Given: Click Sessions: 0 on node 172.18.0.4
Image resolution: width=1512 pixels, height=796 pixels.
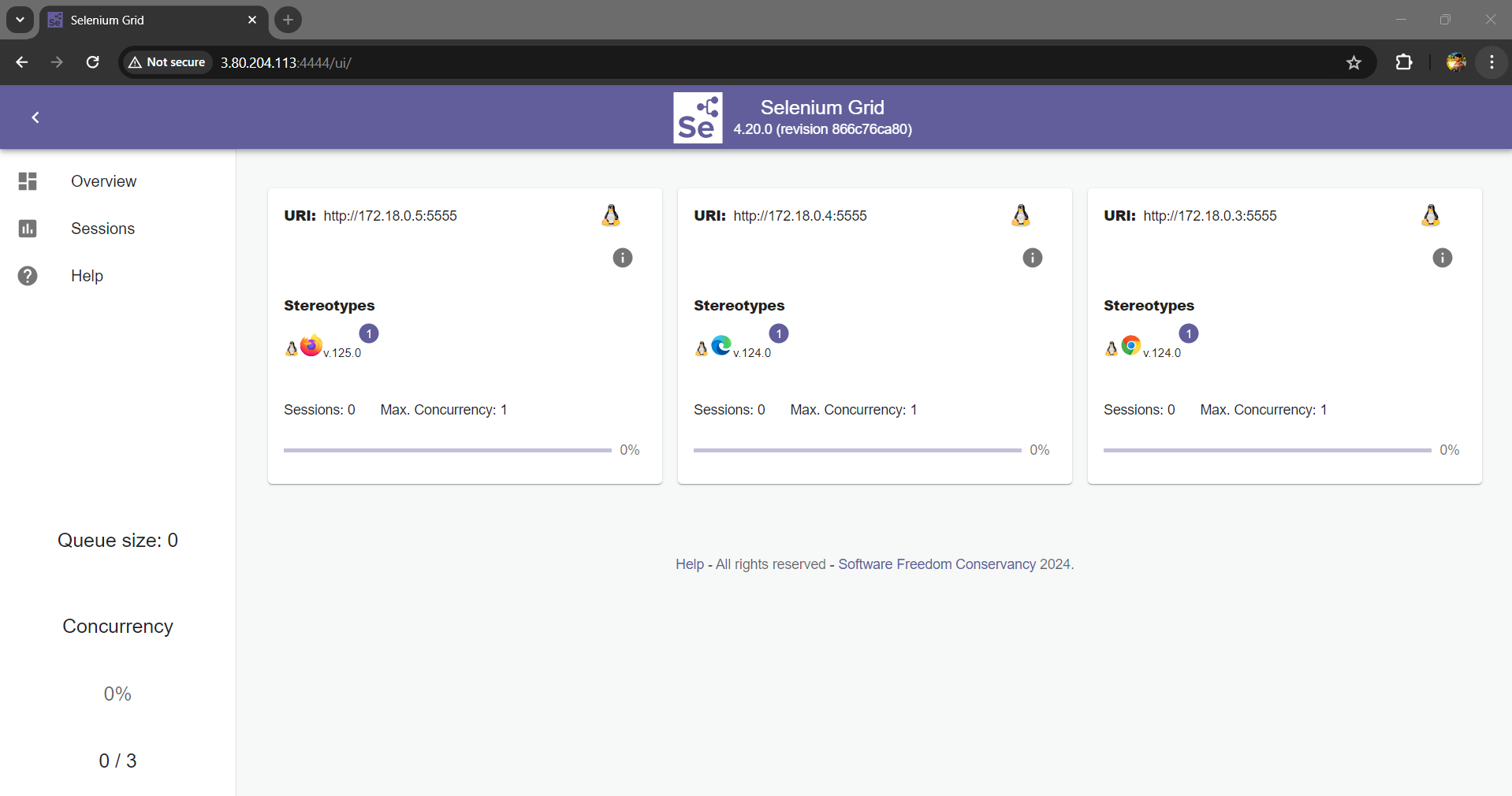Looking at the screenshot, I should coord(729,410).
